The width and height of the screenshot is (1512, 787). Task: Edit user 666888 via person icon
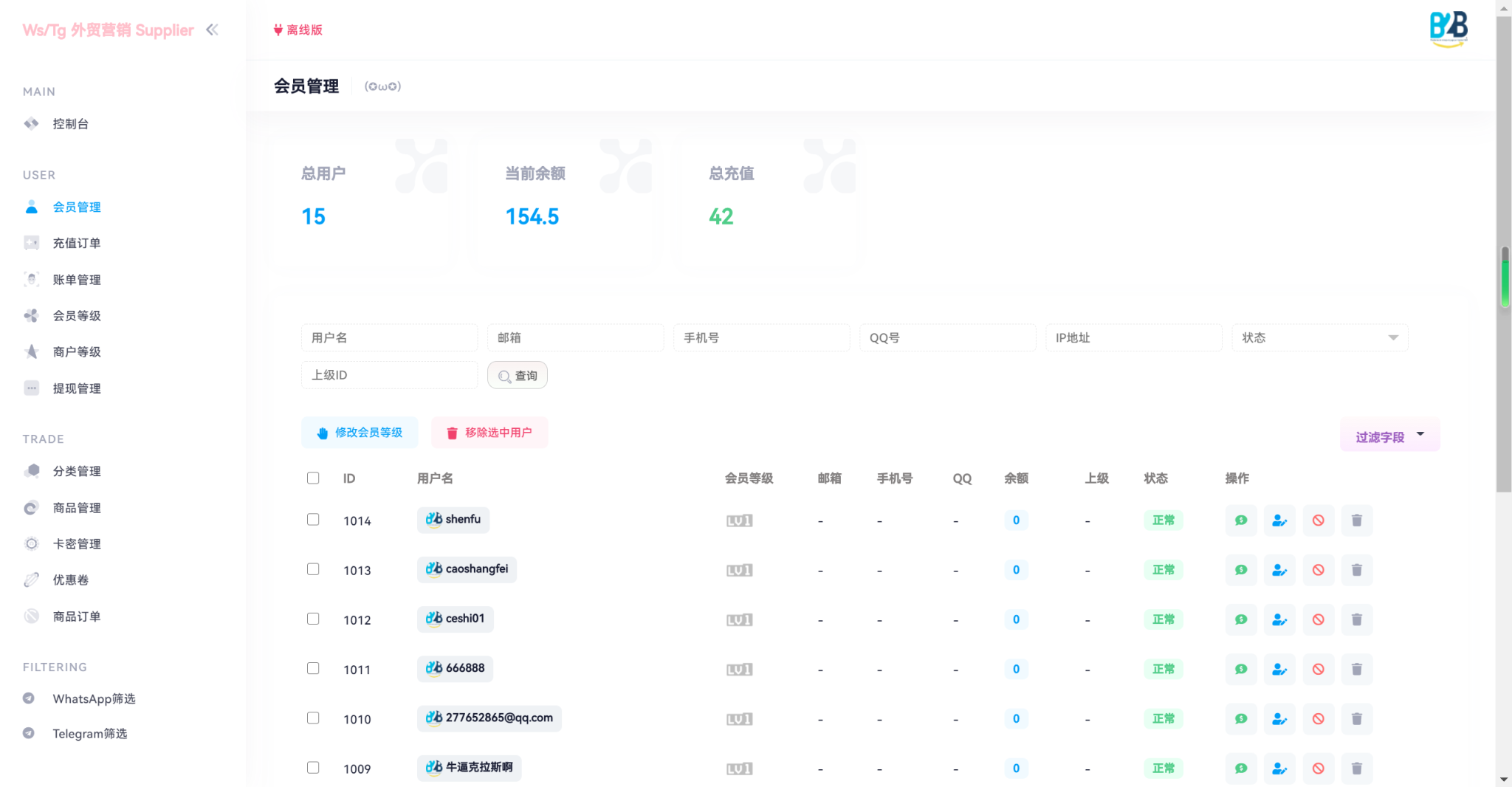(1279, 669)
